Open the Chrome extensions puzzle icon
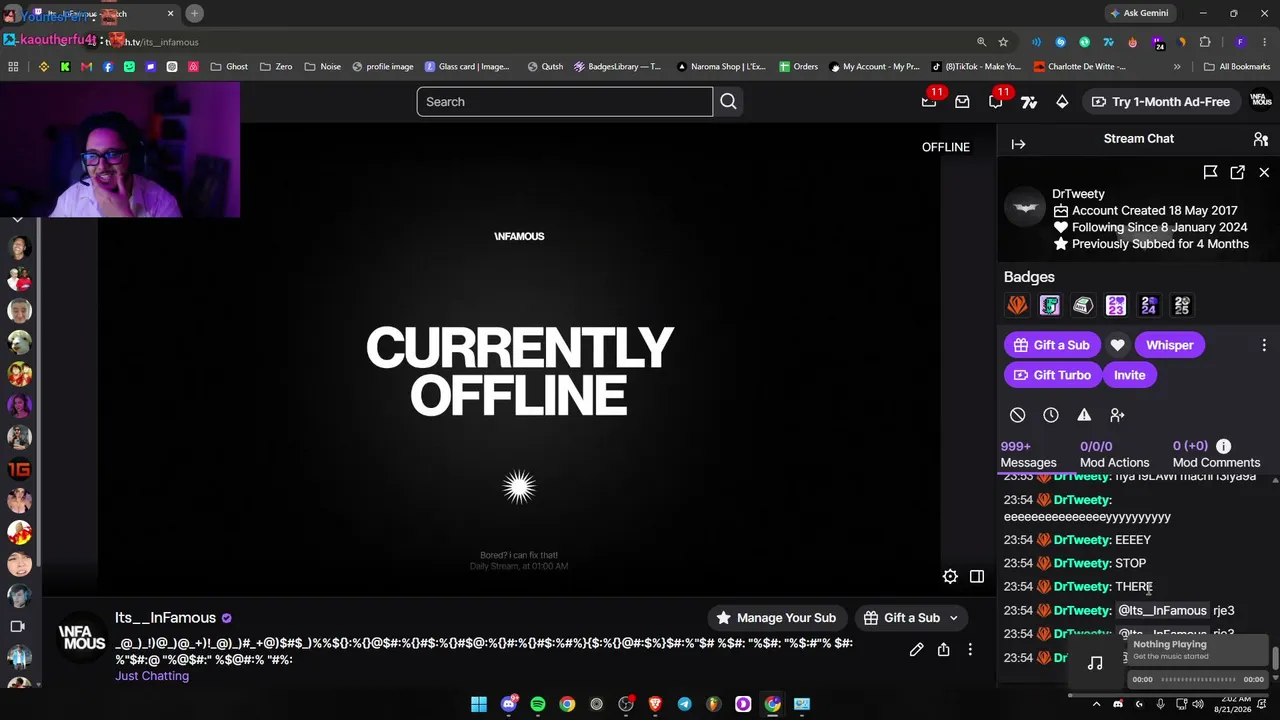Screen dimensions: 1280x720 [1205, 42]
